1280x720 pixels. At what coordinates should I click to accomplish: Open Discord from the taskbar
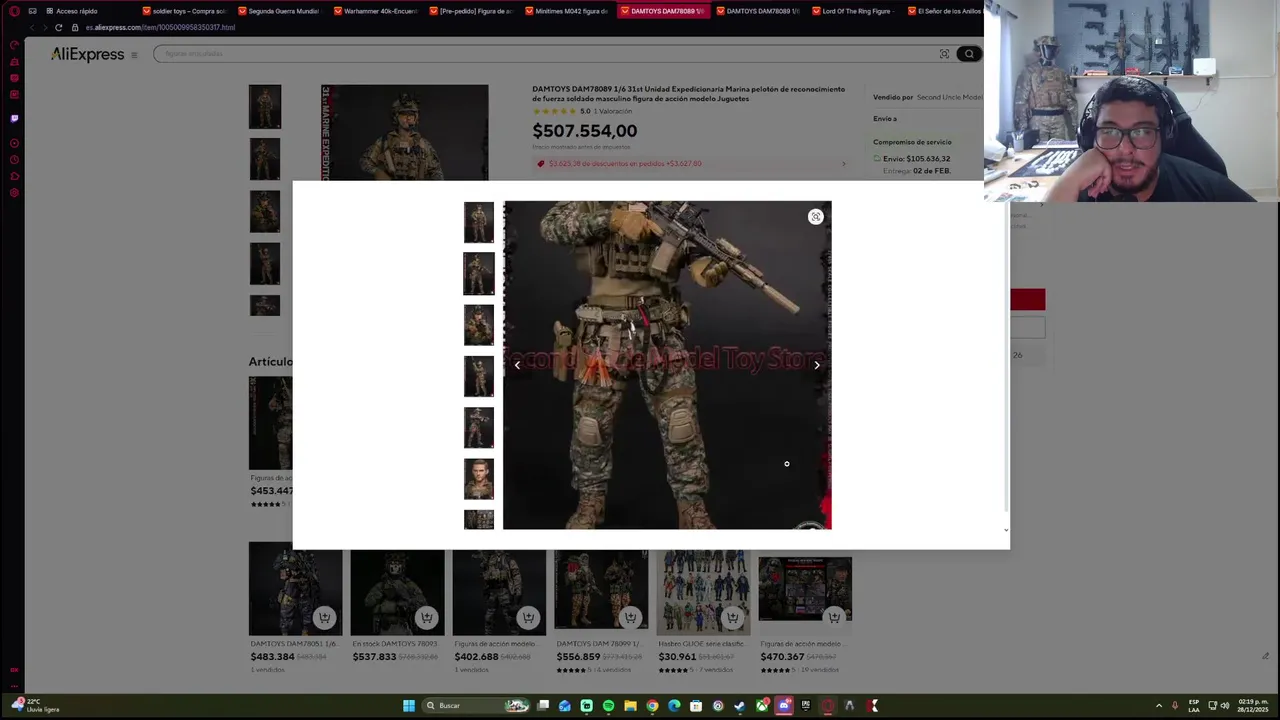coord(784,706)
